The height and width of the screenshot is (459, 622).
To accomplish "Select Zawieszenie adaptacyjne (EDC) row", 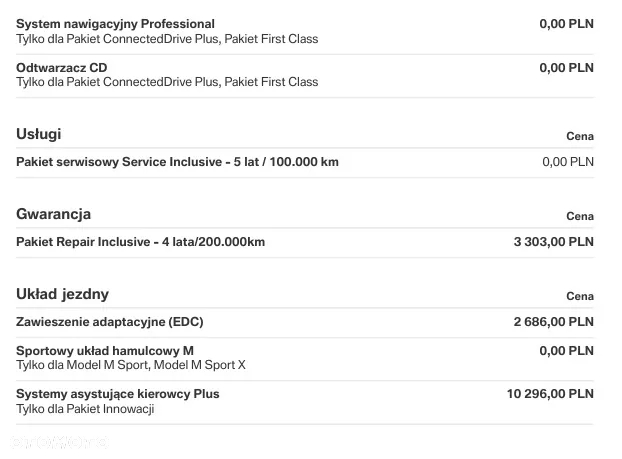I will coord(305,322).
